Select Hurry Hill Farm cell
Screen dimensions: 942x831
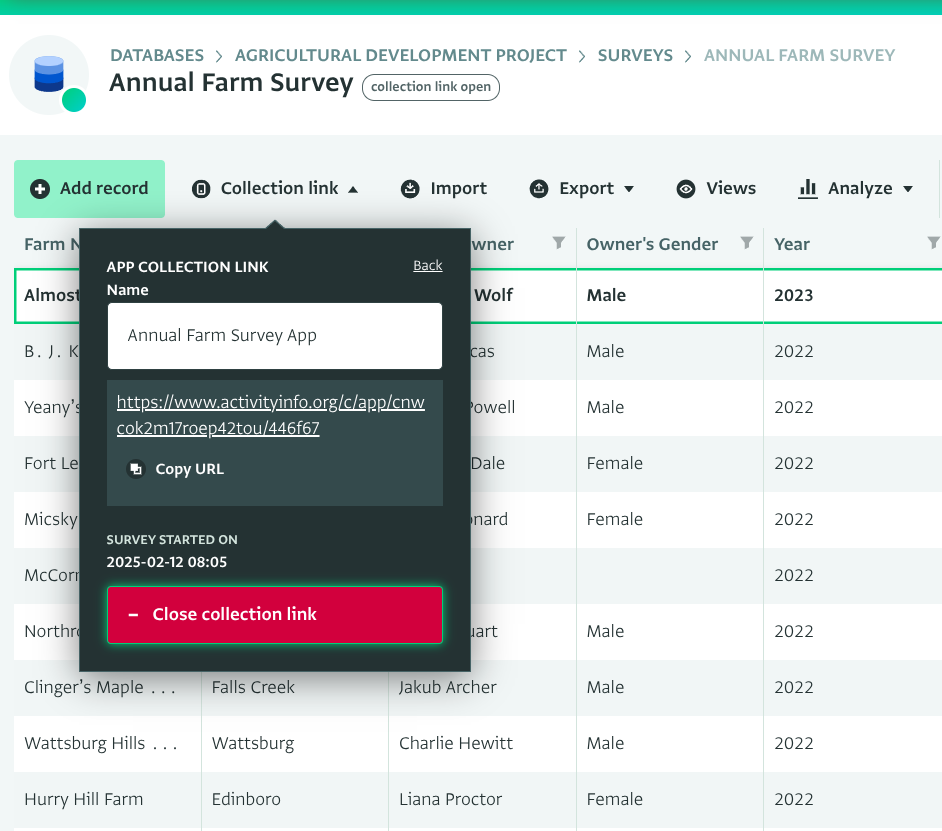point(108,799)
